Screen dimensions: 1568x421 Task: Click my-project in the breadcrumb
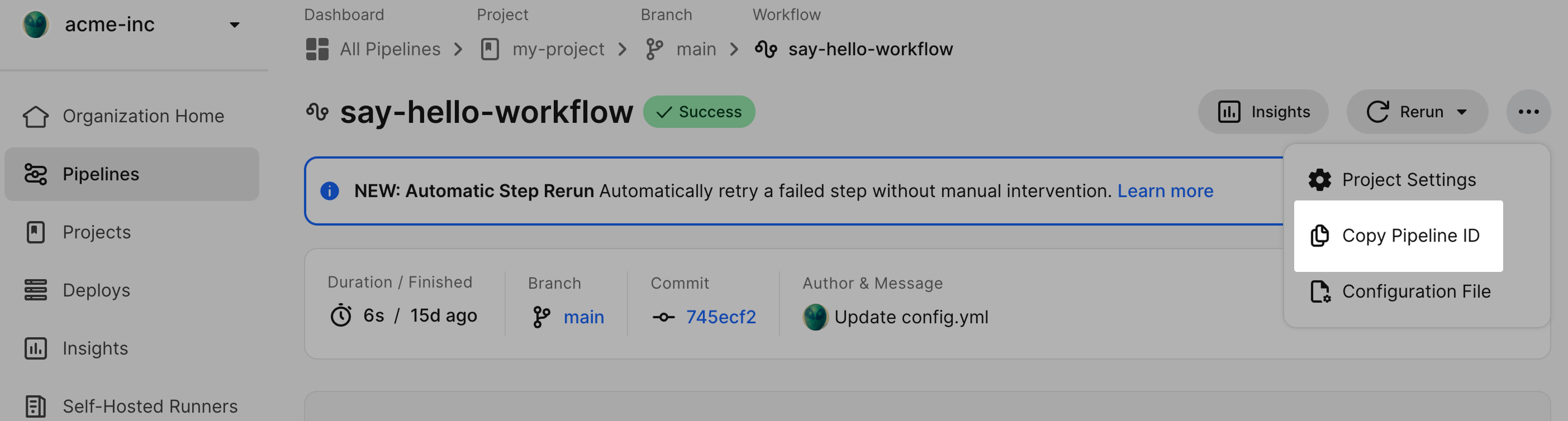point(558,49)
